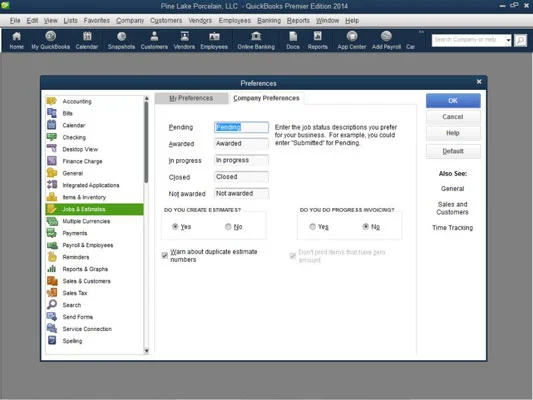Click the Awarded status text field
The width and height of the screenshot is (533, 400).
tap(241, 144)
